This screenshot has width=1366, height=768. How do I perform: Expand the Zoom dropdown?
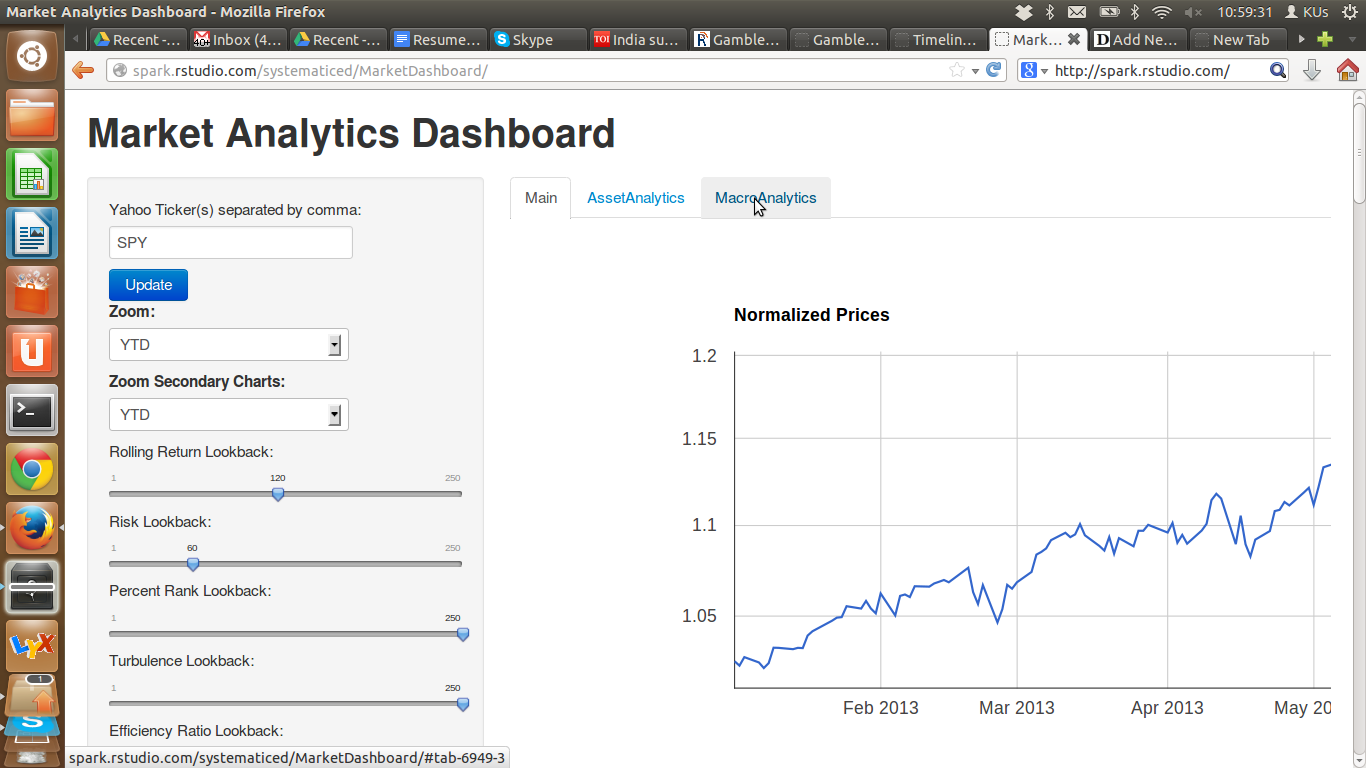click(x=228, y=345)
